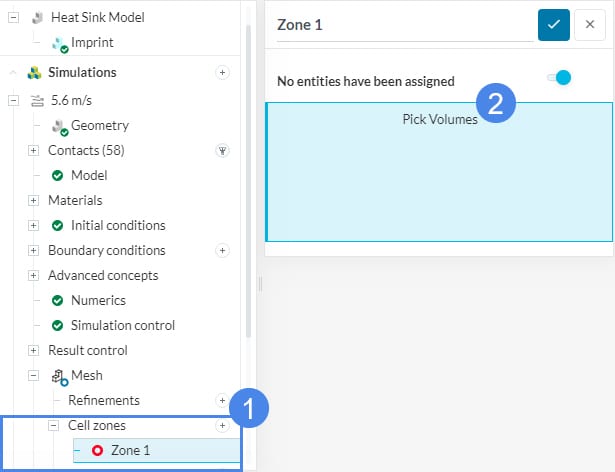Expand the Advanced concepts node
This screenshot has width=615, height=472.
point(33,275)
